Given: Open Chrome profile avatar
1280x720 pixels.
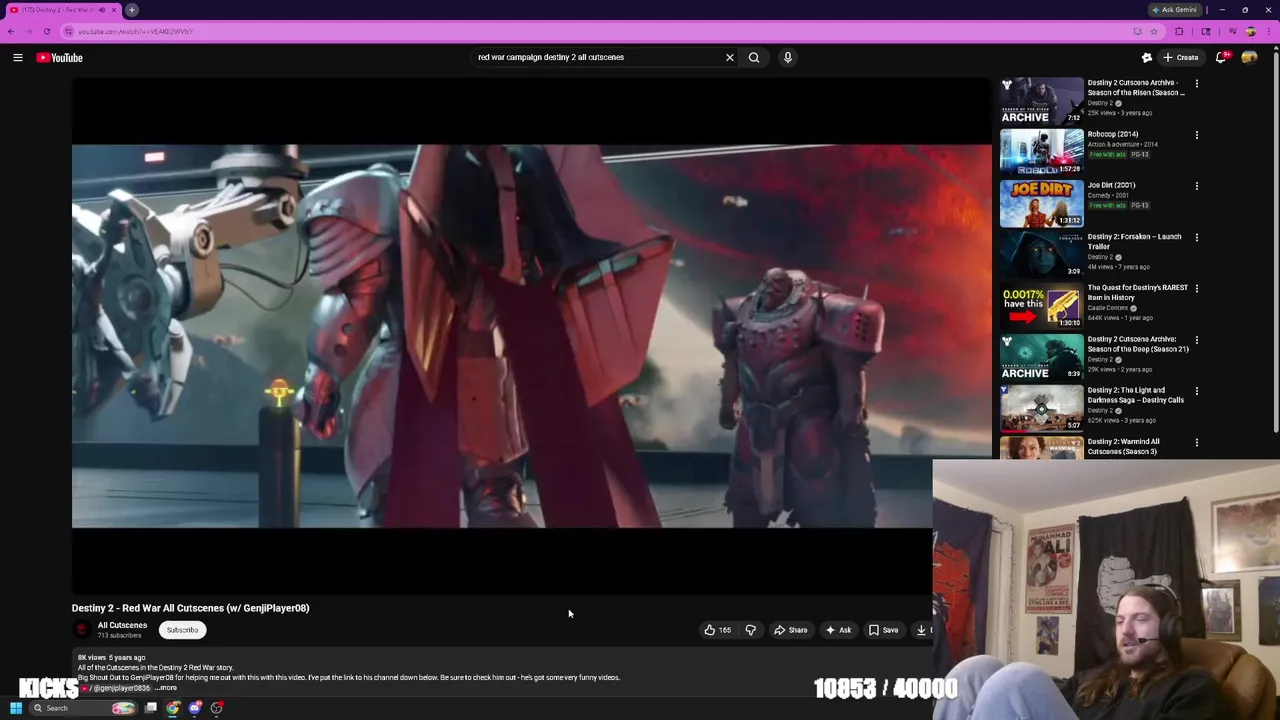Looking at the screenshot, I should [x=1250, y=31].
